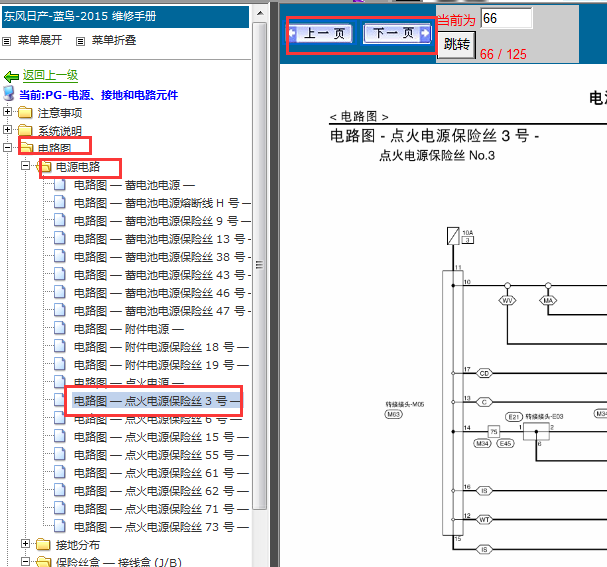Open 蓄电池电源保险丝 46 号 page
Screen dimensions: 607x567
pyautogui.click(x=162, y=293)
